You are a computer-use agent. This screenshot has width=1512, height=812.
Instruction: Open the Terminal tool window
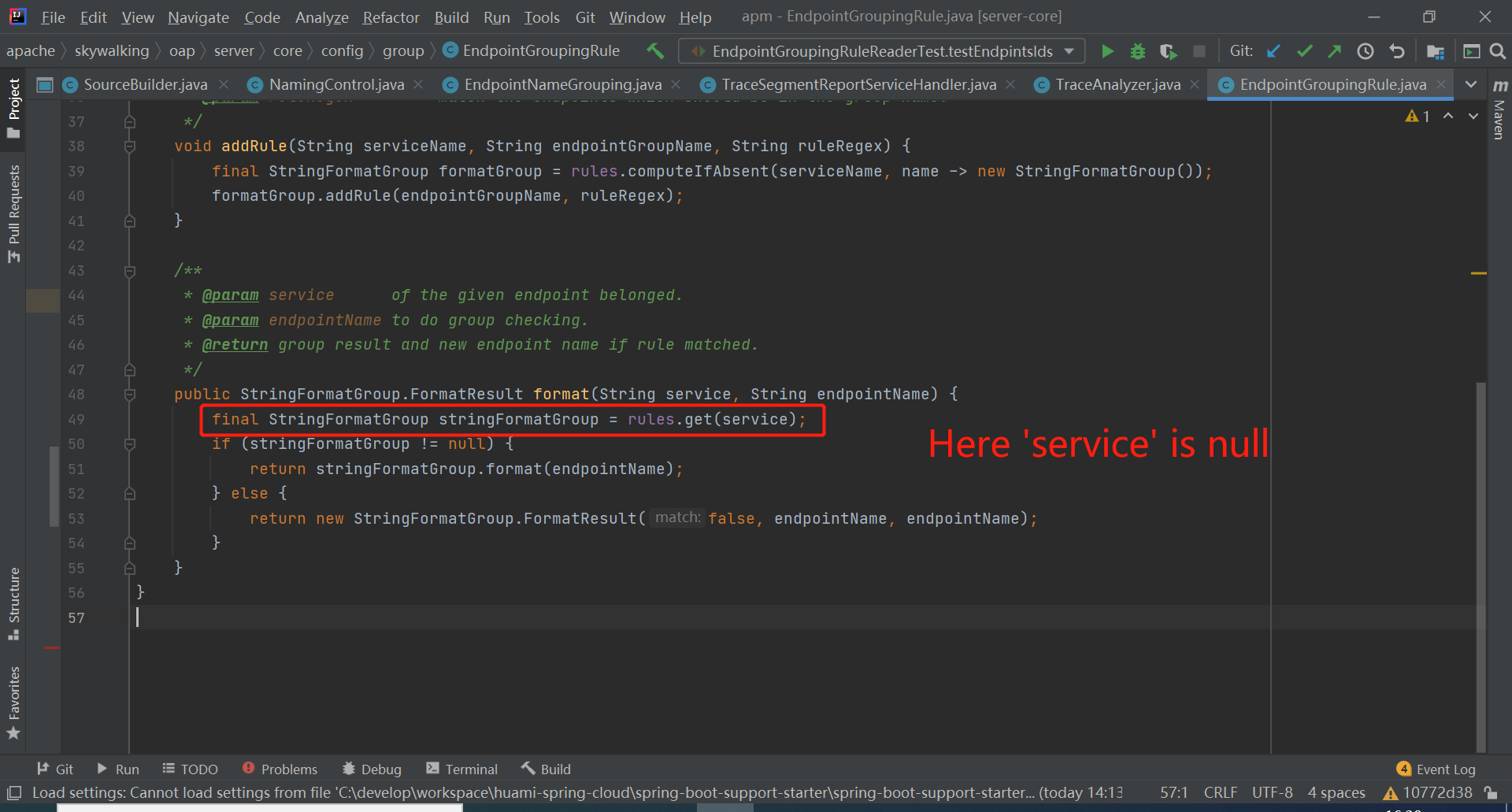pos(461,769)
